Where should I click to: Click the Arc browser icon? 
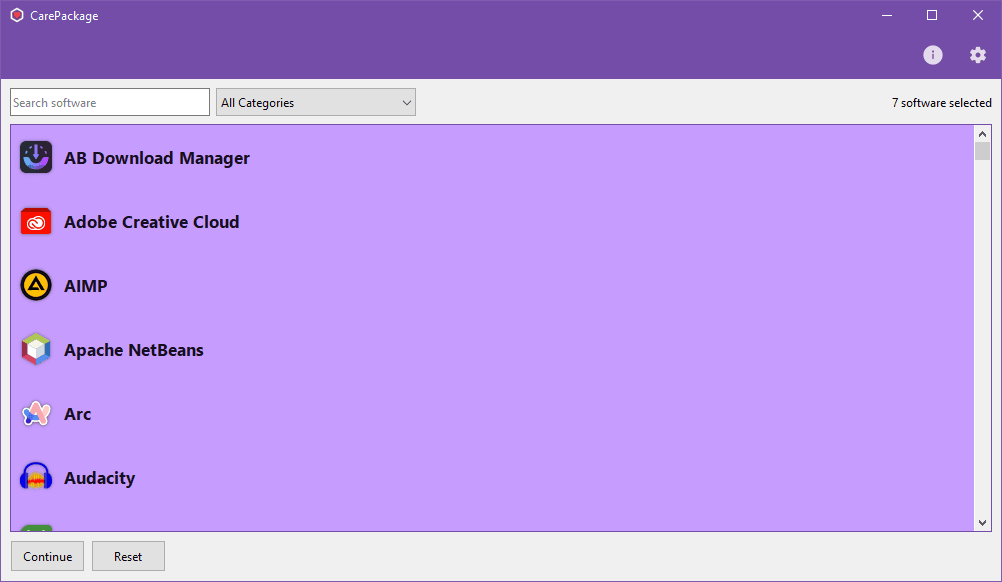[36, 413]
